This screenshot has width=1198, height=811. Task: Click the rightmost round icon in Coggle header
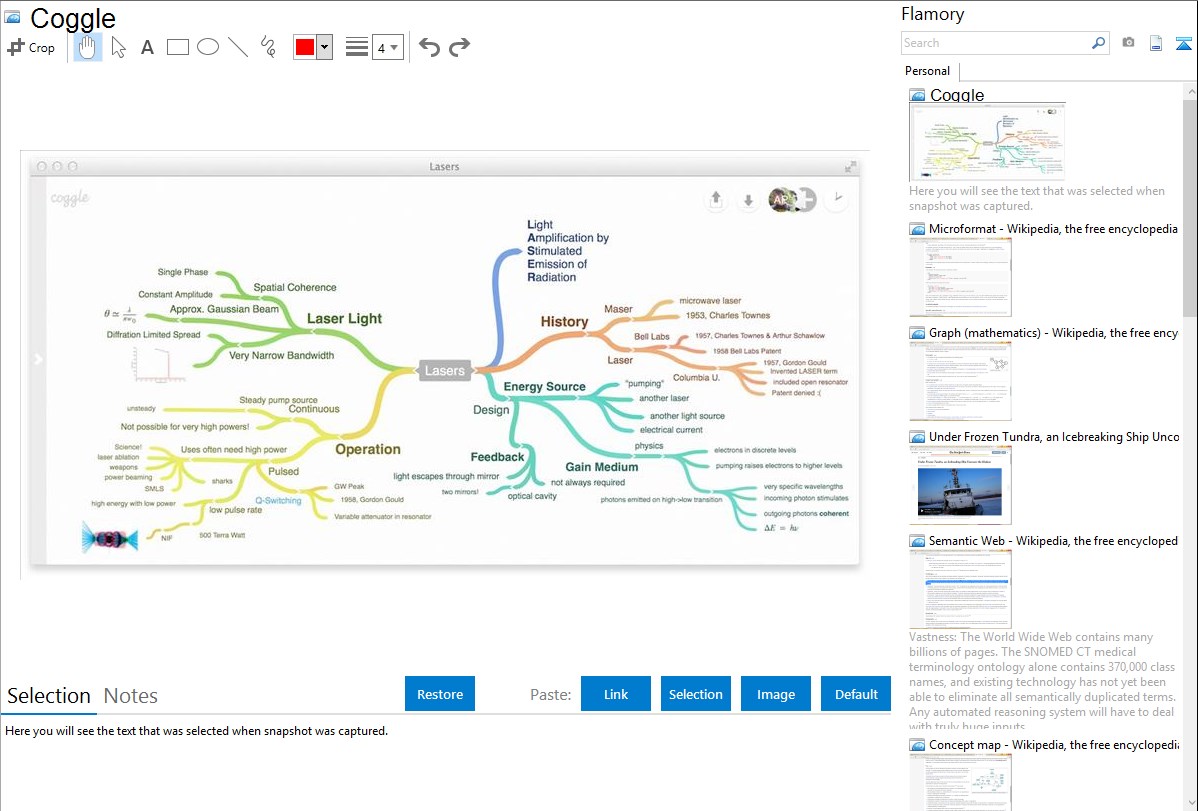coord(837,199)
